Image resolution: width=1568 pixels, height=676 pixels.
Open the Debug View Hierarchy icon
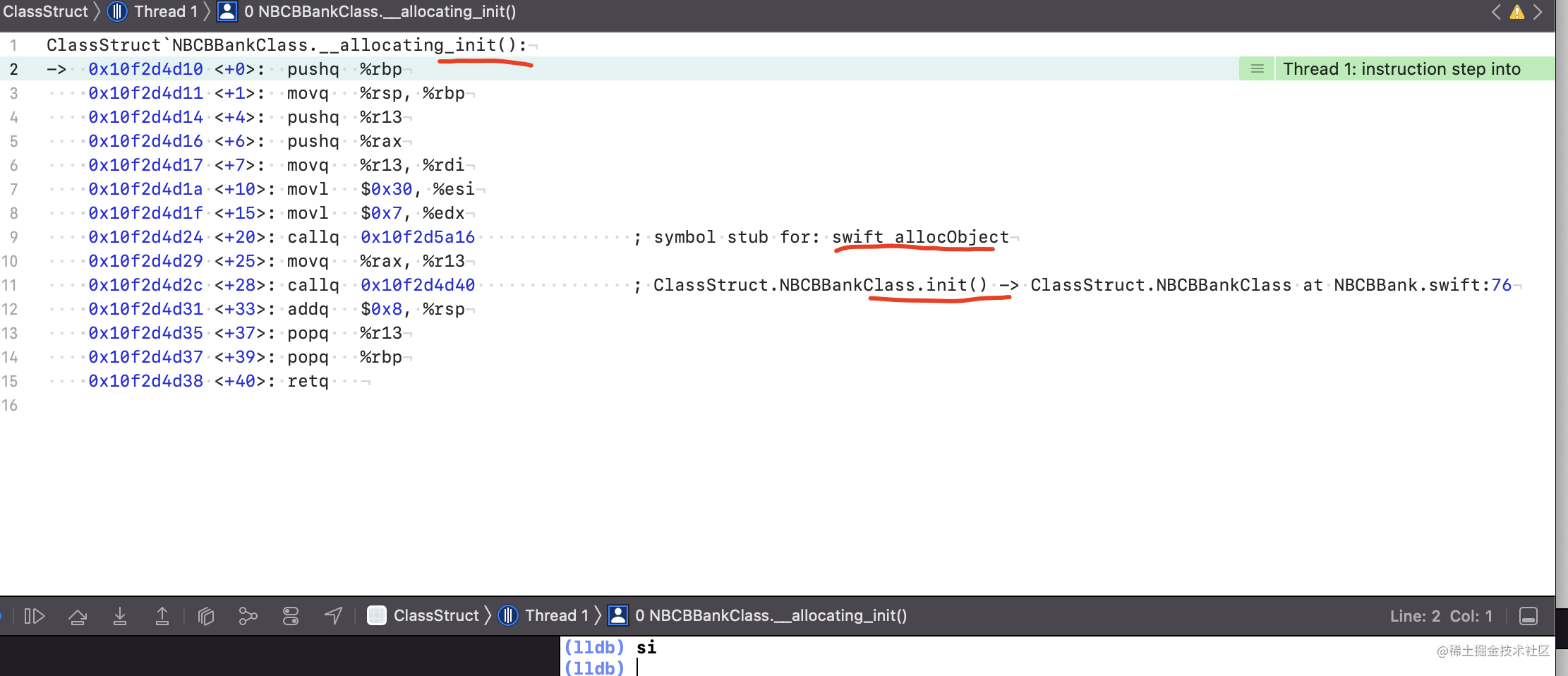point(206,616)
